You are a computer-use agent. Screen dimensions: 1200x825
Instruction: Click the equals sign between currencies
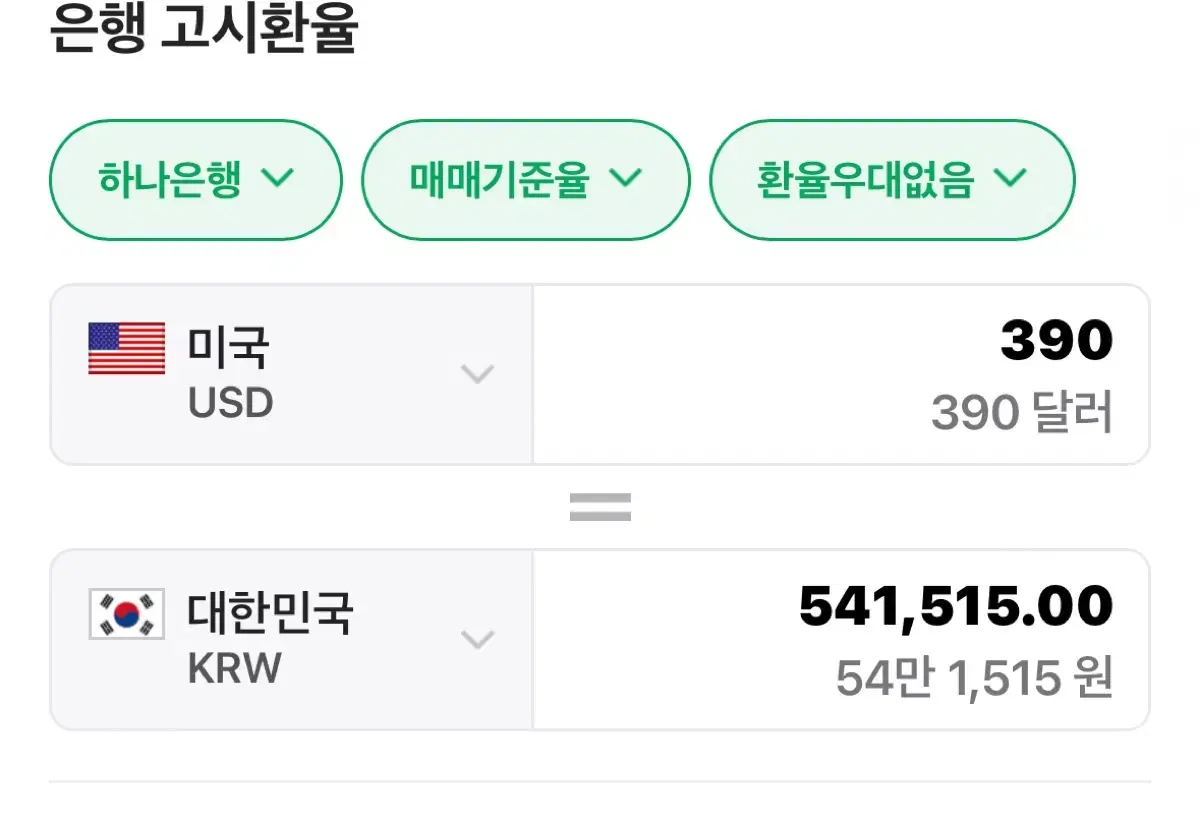600,507
